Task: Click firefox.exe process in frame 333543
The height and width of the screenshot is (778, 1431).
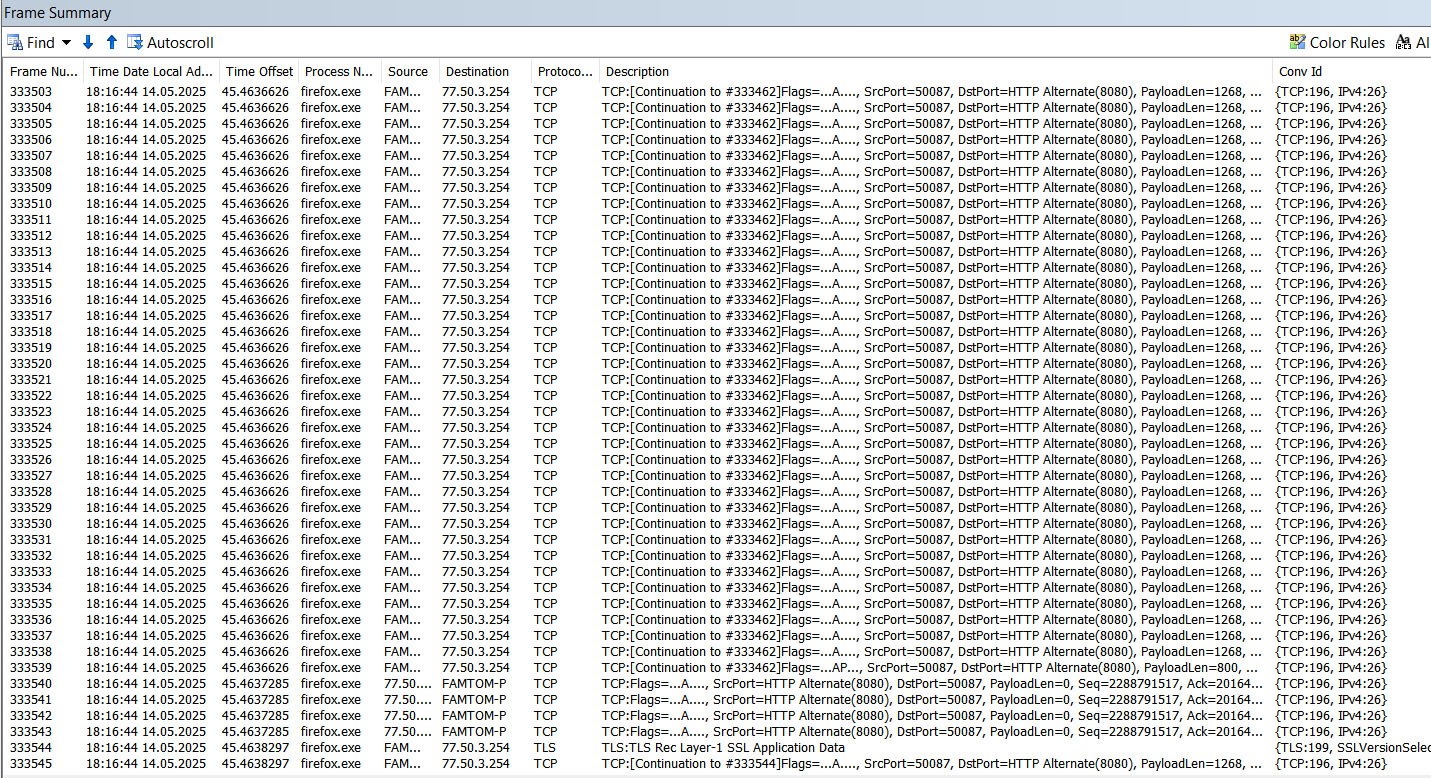Action: click(x=331, y=732)
